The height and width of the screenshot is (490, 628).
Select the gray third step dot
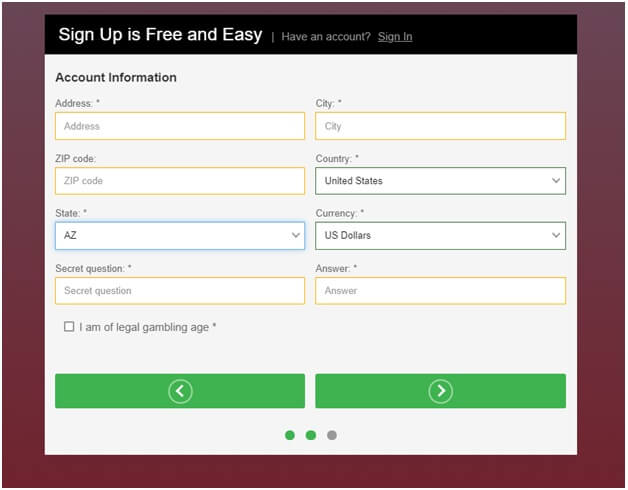tap(332, 435)
